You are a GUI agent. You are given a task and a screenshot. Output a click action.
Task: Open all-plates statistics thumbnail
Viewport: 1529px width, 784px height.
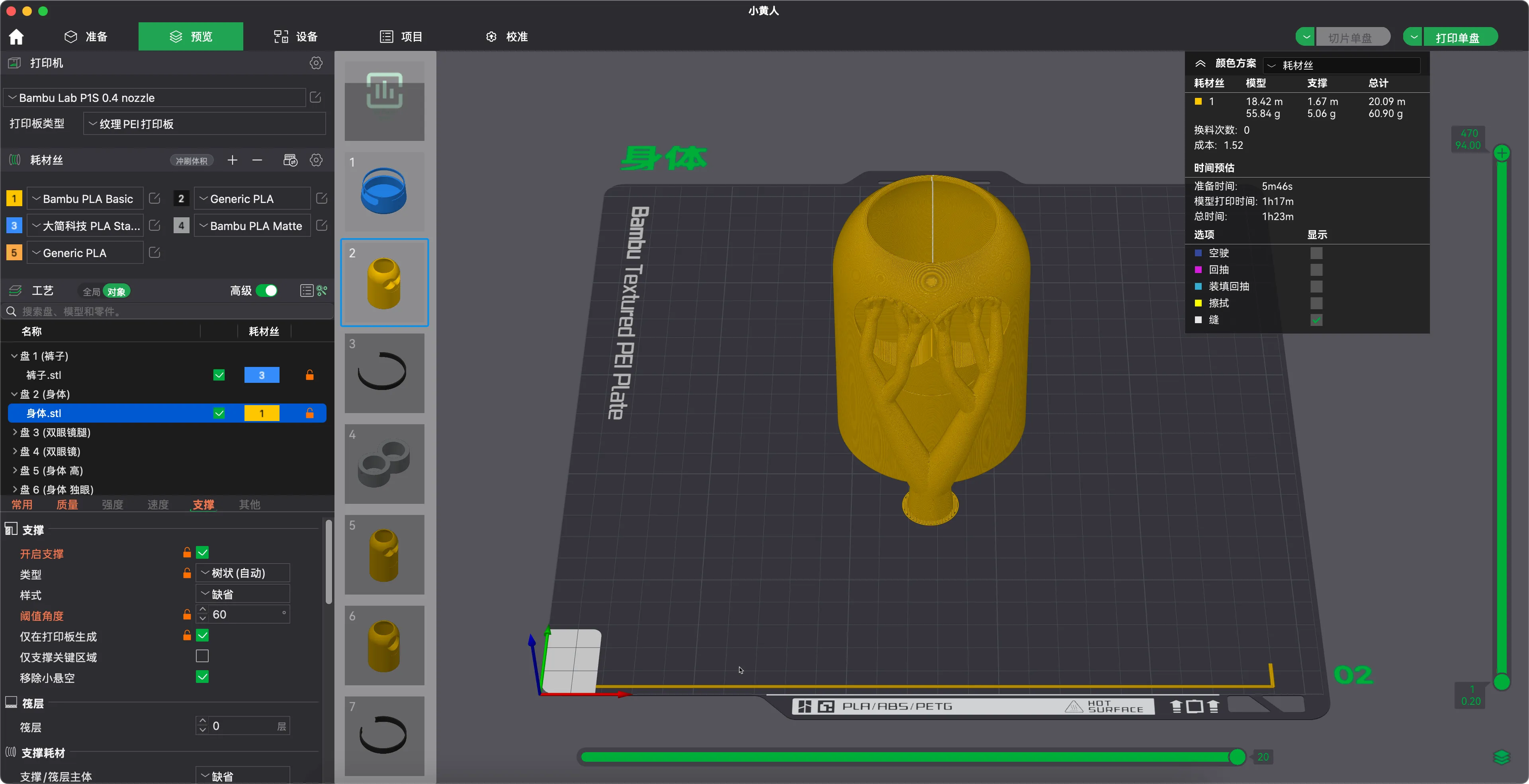385,101
